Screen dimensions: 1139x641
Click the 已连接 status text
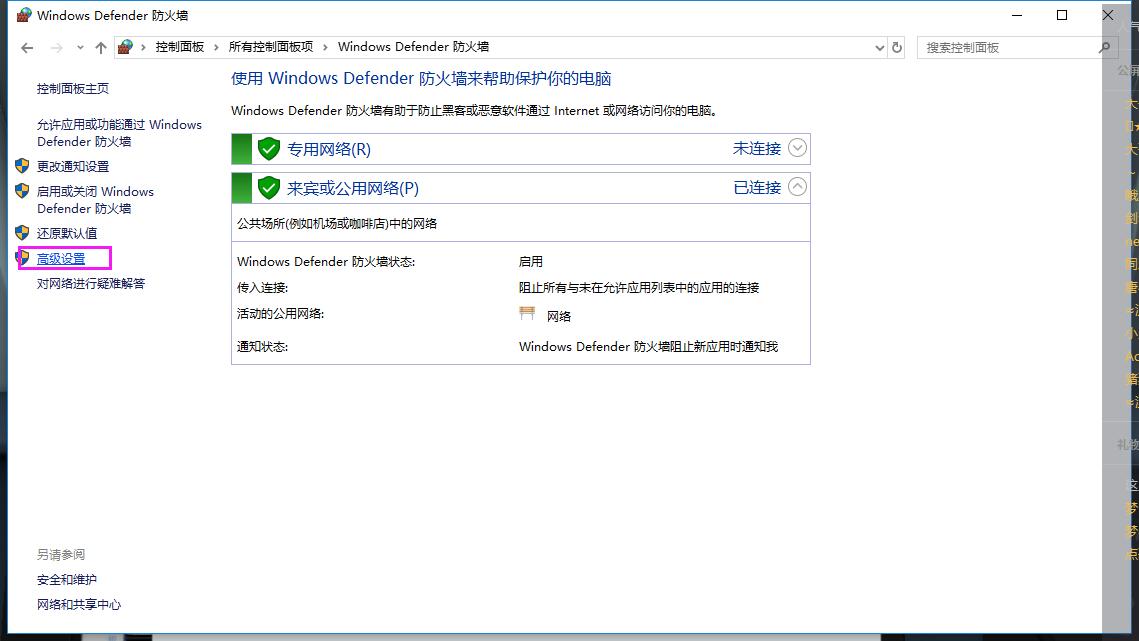[x=757, y=188]
